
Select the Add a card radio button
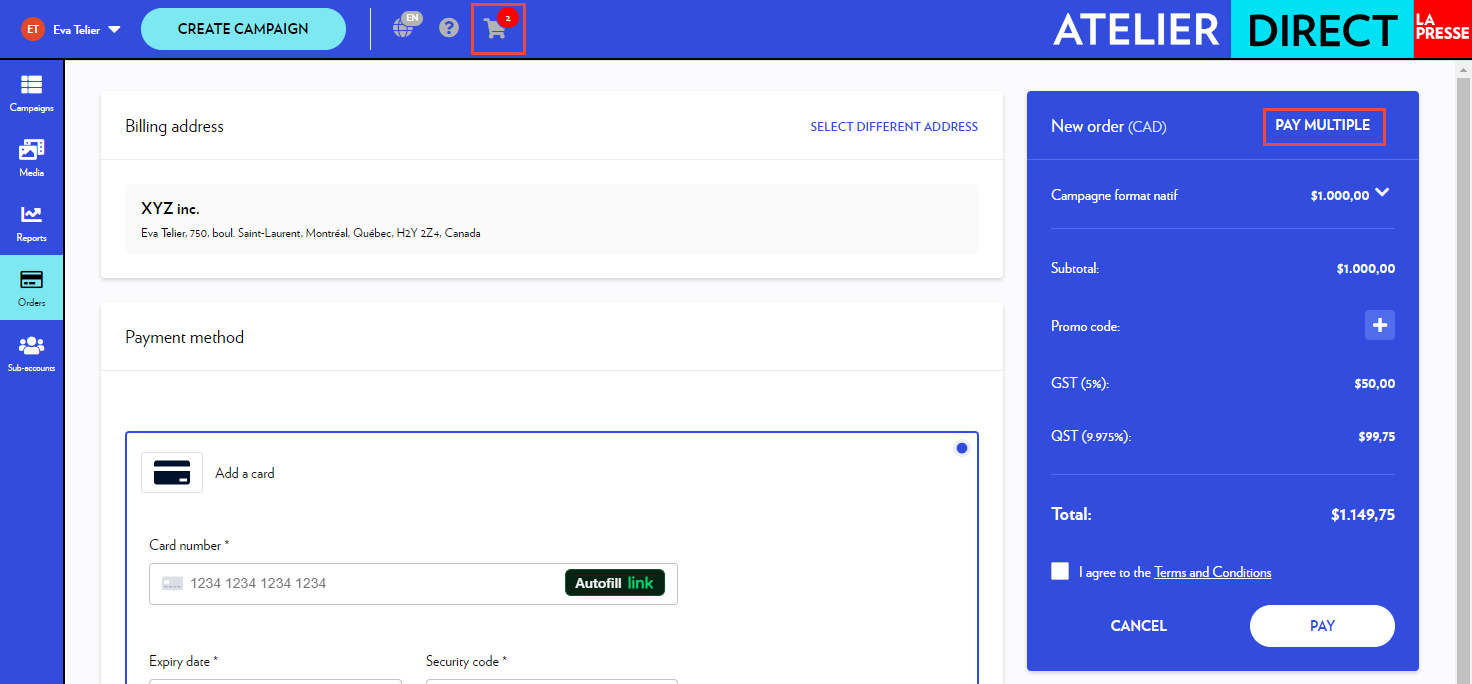(962, 448)
